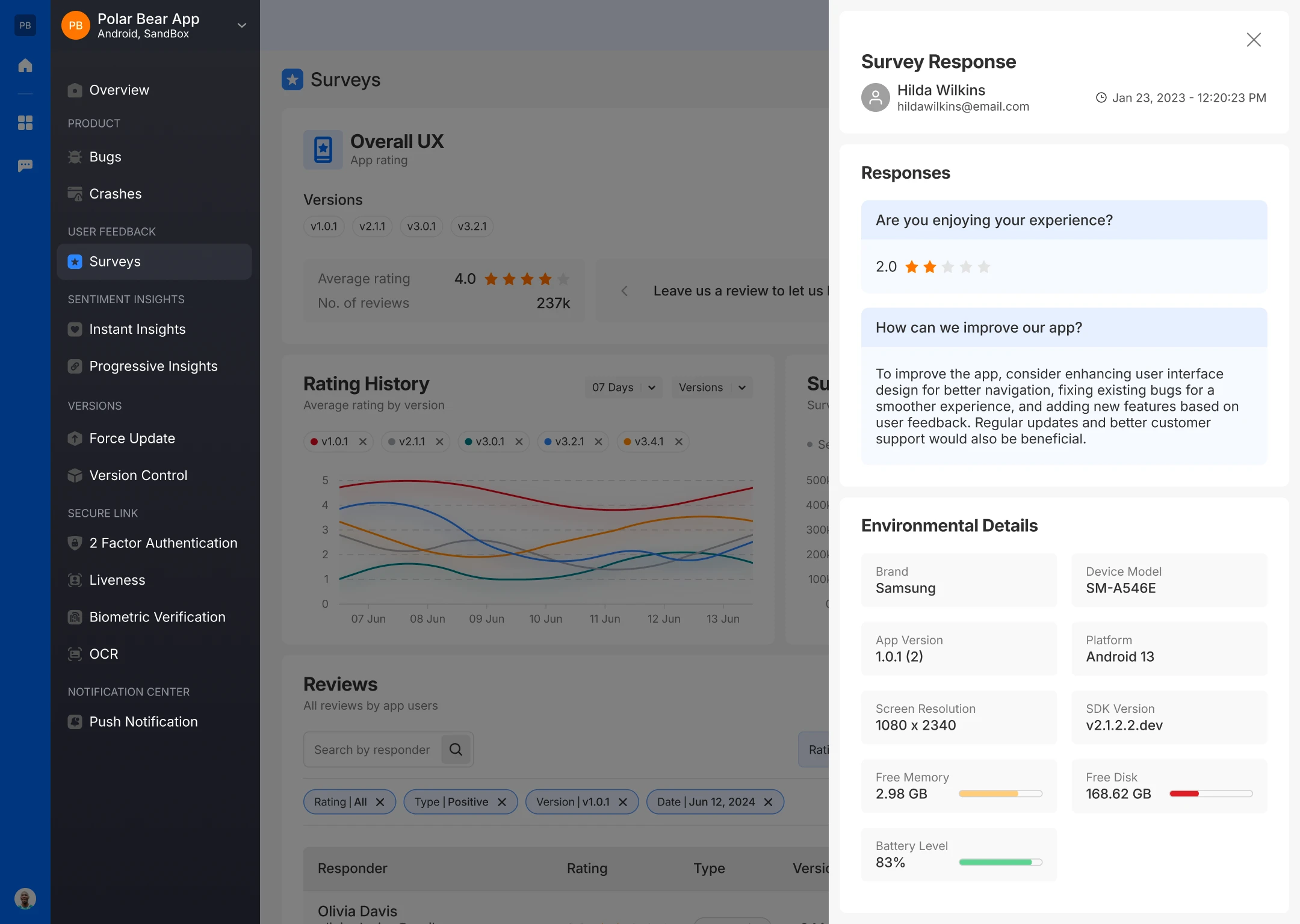1300x924 pixels.
Task: Expand the Polar Bear App selector
Action: tap(242, 25)
